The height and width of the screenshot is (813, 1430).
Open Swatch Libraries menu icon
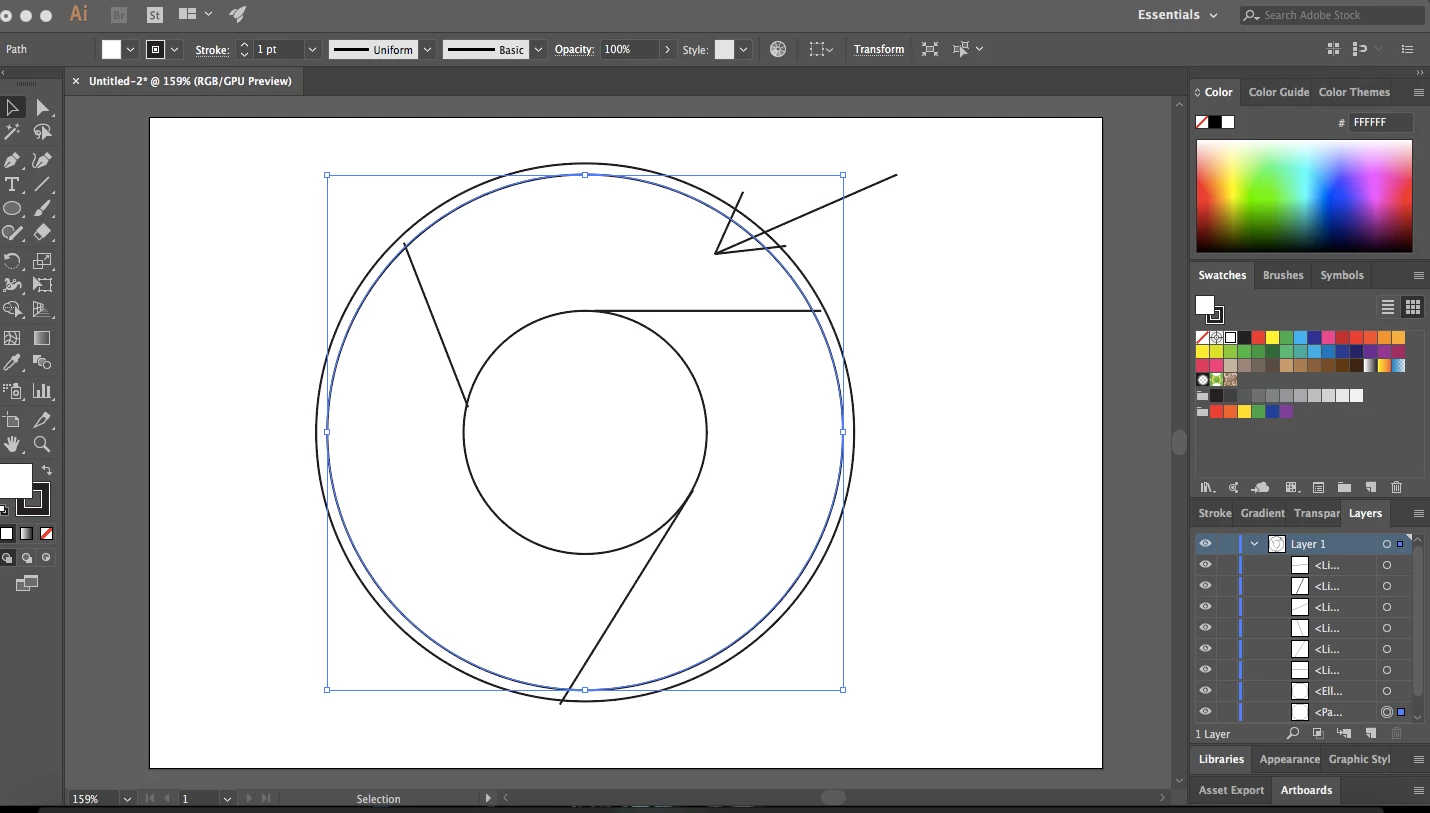(x=1207, y=488)
